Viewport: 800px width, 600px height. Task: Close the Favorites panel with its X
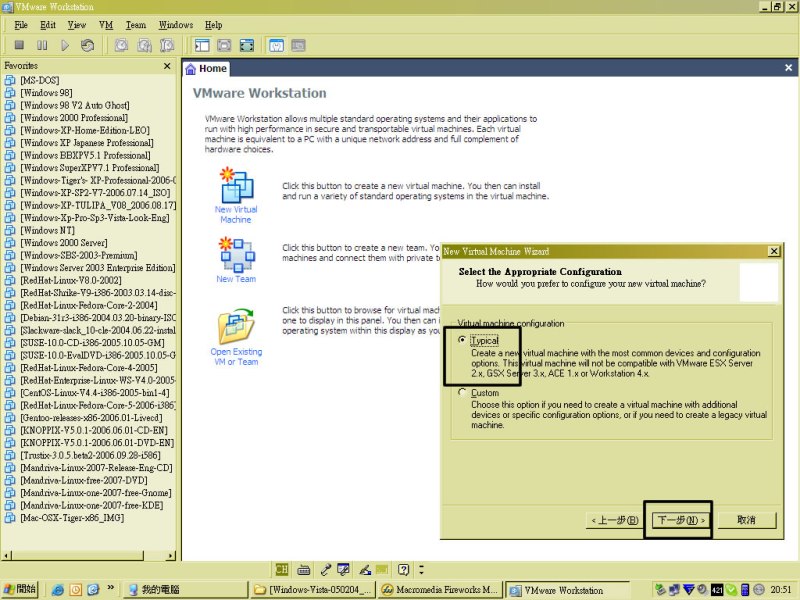click(x=167, y=66)
